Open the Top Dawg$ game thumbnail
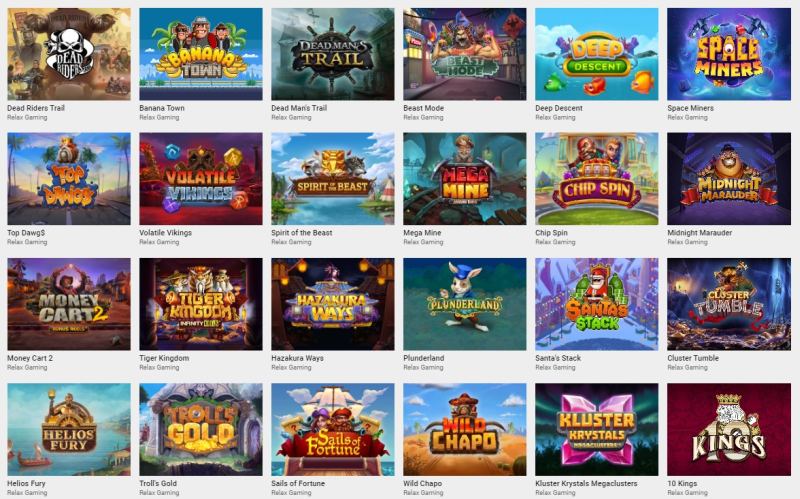The height and width of the screenshot is (499, 800). pyautogui.click(x=69, y=179)
